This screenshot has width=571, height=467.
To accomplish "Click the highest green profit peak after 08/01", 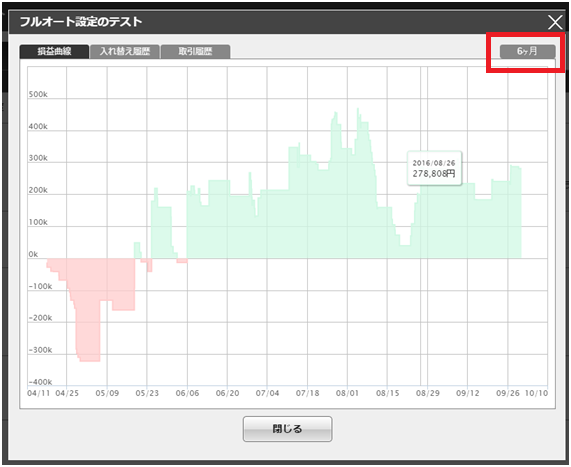I will point(358,113).
